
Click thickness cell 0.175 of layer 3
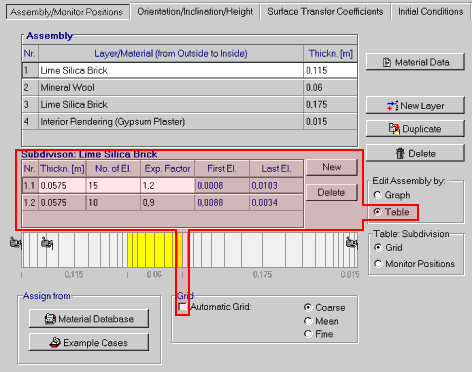coord(330,105)
